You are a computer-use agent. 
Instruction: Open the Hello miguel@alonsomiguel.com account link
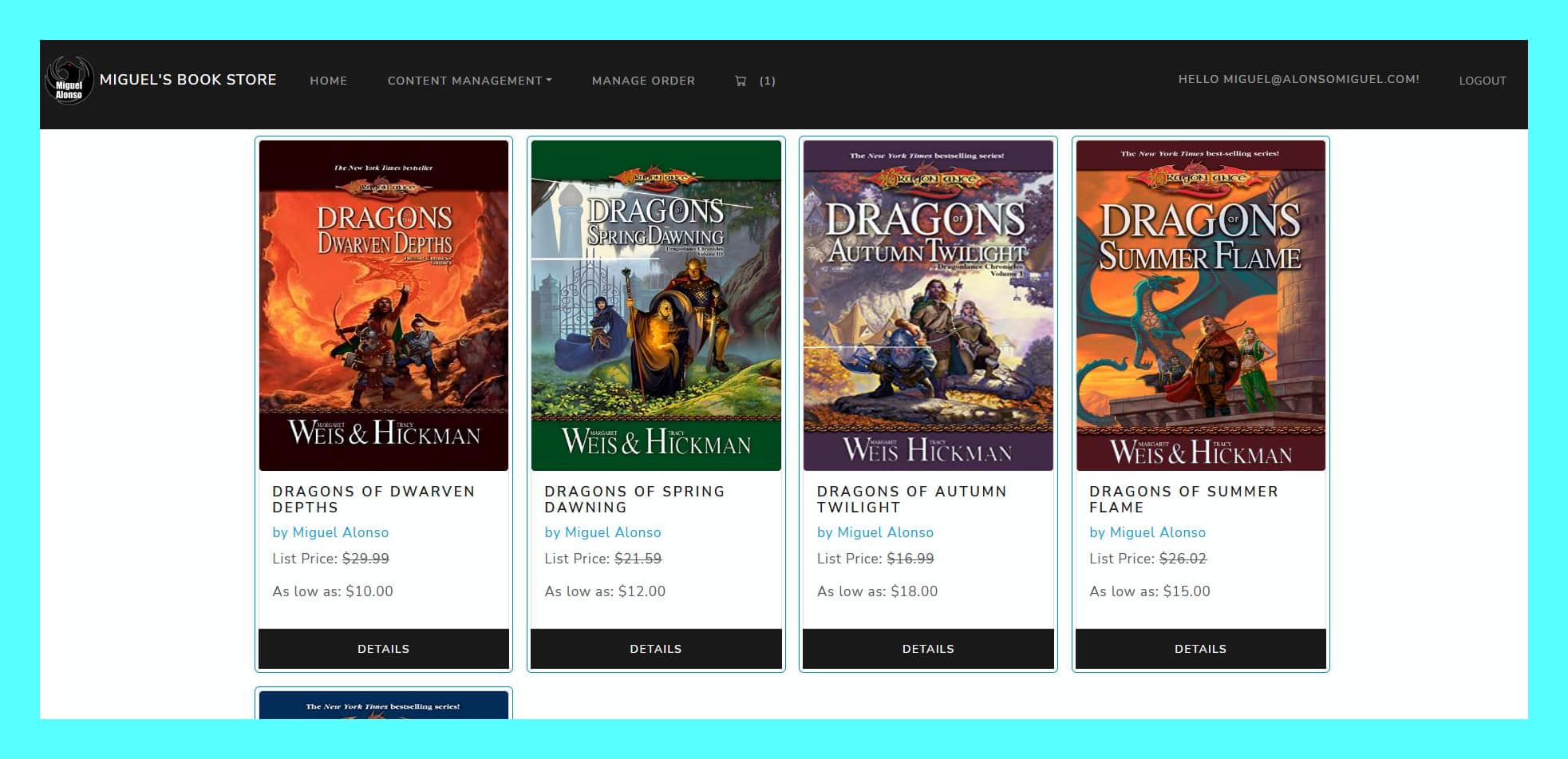tap(1298, 79)
